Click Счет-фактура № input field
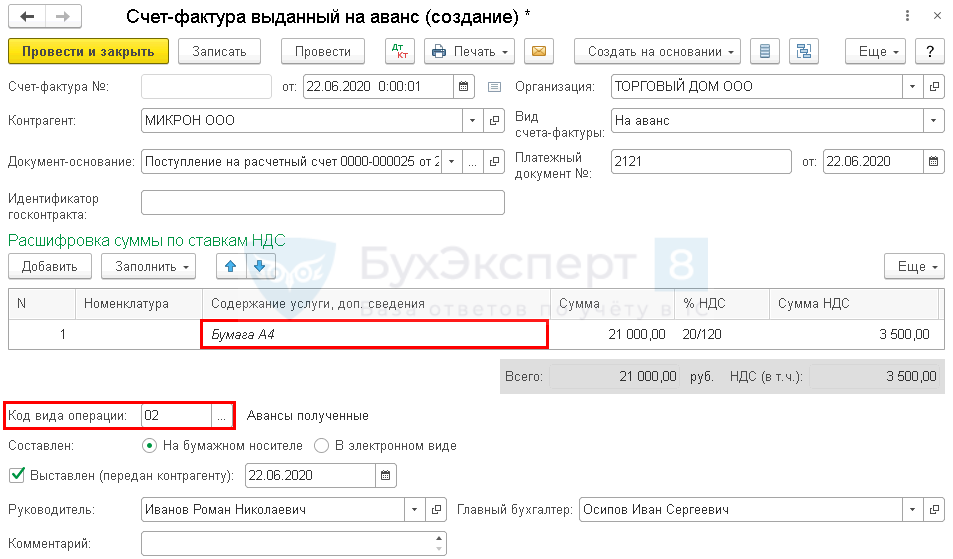The width and height of the screenshot is (953, 559). [x=206, y=87]
